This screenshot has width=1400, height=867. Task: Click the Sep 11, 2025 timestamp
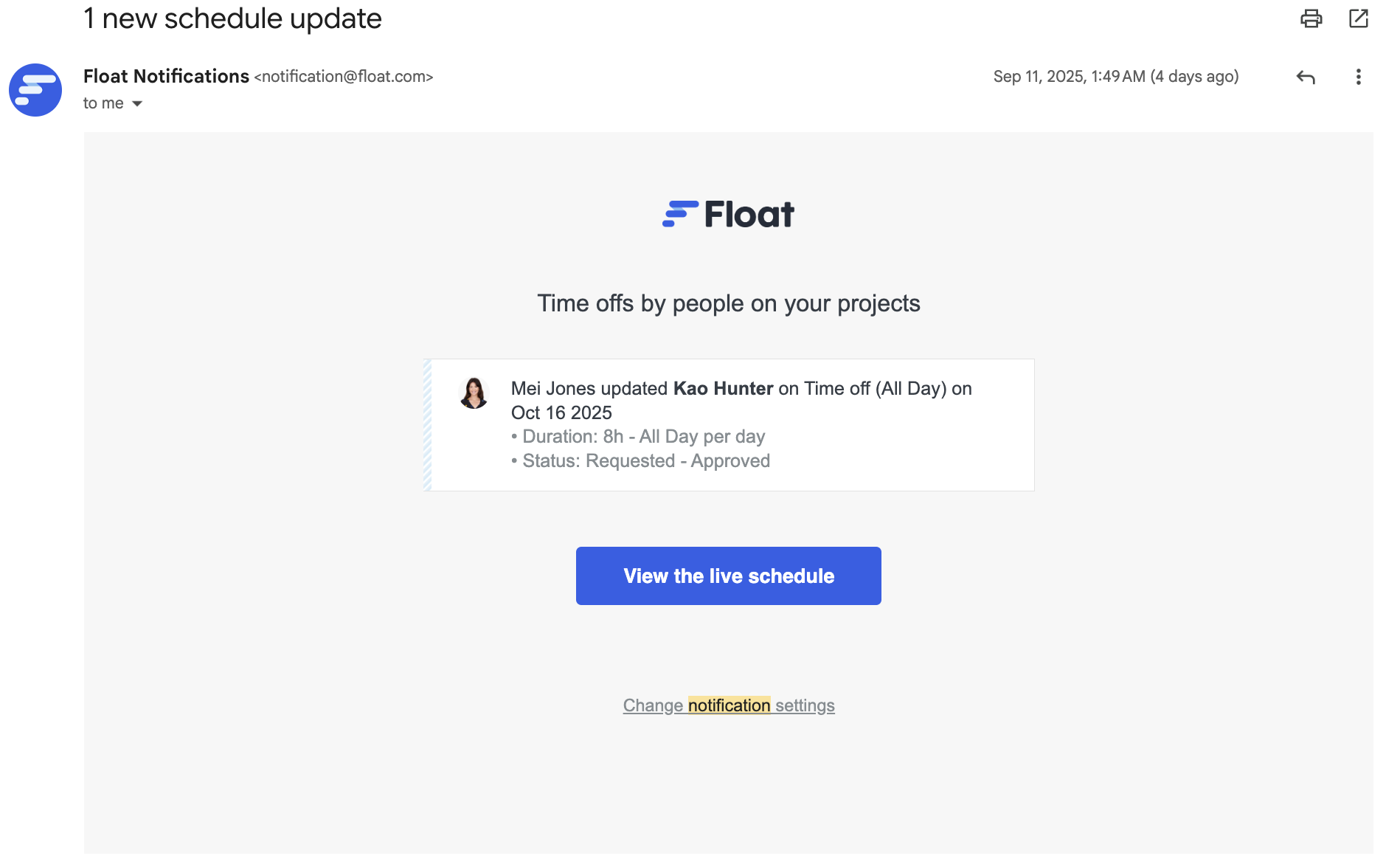pyautogui.click(x=1115, y=77)
